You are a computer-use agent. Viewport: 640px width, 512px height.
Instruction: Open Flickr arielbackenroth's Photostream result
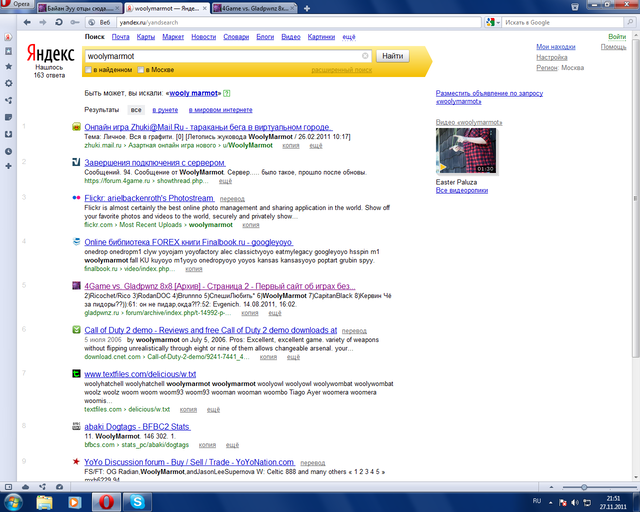(149, 198)
